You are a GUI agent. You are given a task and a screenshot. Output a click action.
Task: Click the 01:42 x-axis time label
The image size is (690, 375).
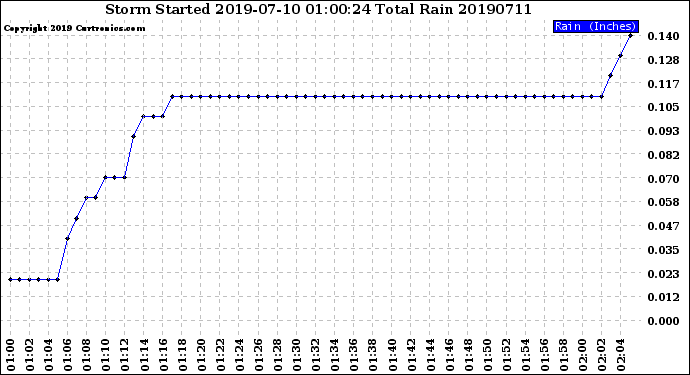point(411,355)
